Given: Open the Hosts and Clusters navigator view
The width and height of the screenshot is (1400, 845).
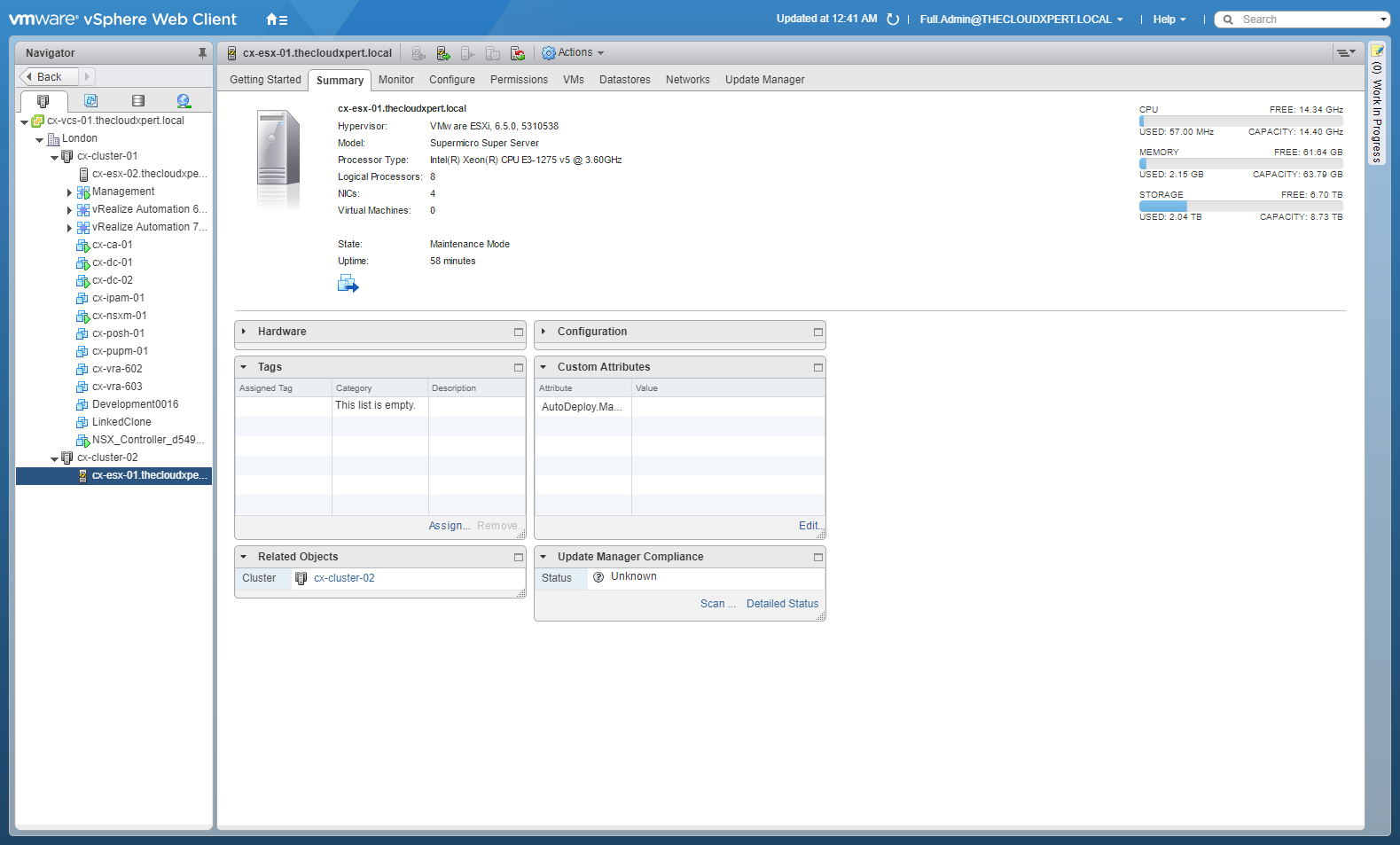Looking at the screenshot, I should click(43, 101).
